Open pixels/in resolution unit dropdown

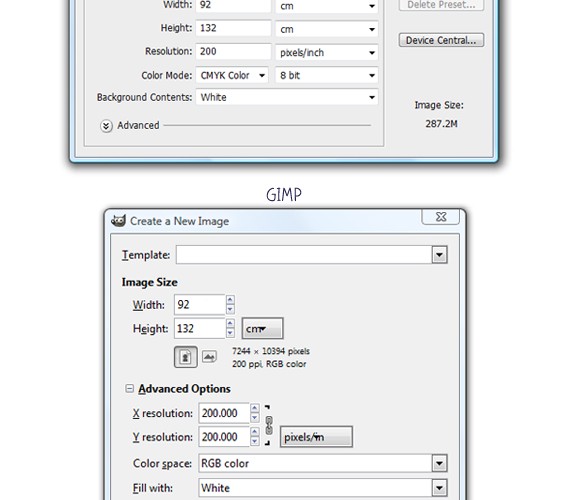[316, 437]
